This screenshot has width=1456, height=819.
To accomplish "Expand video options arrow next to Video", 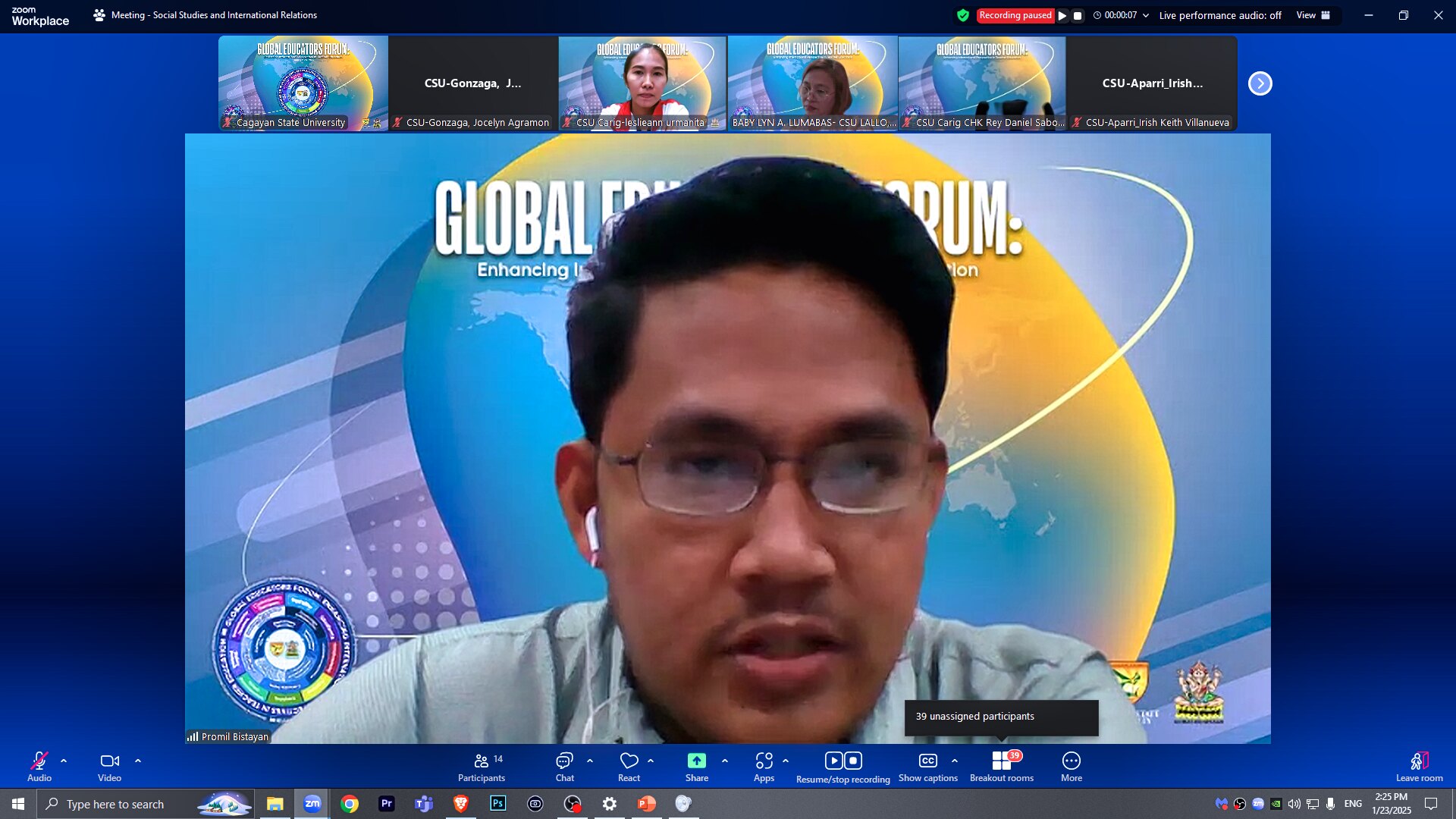I will click(138, 761).
